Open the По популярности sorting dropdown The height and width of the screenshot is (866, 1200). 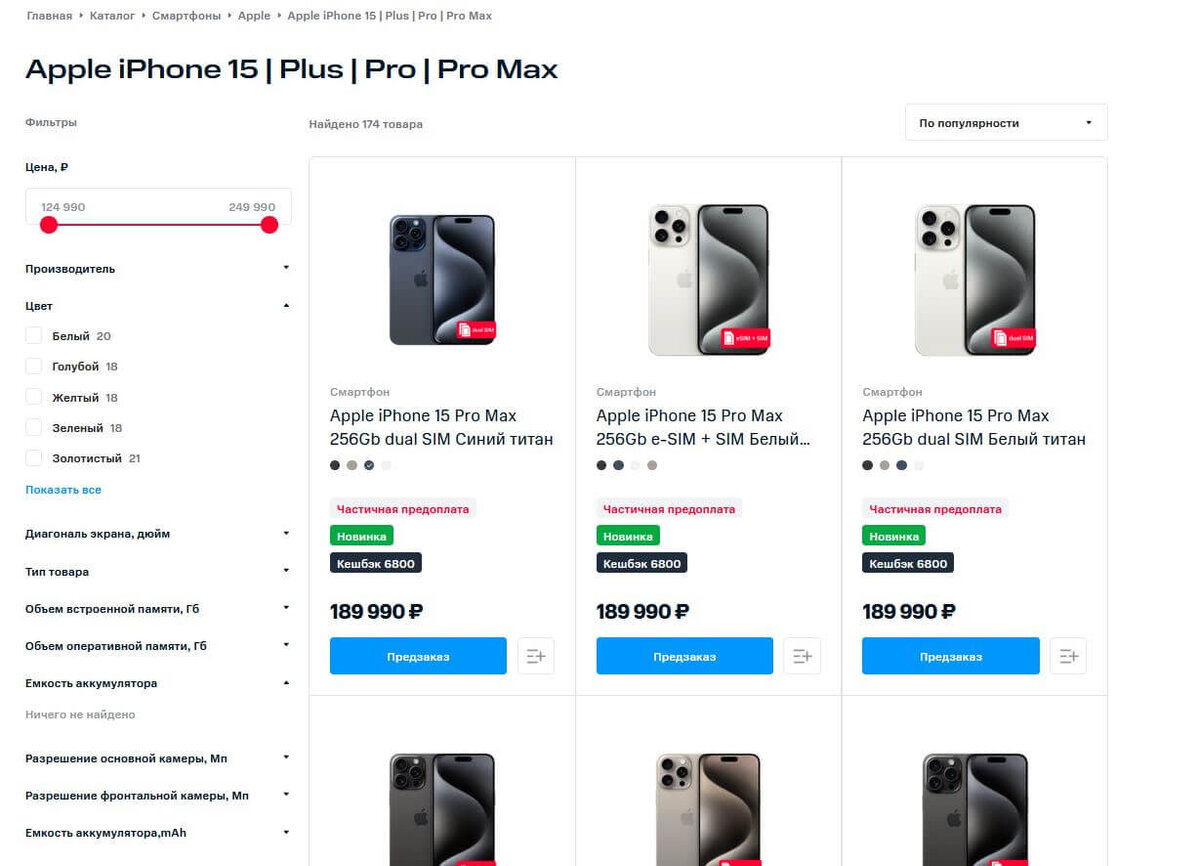[x=1005, y=121]
